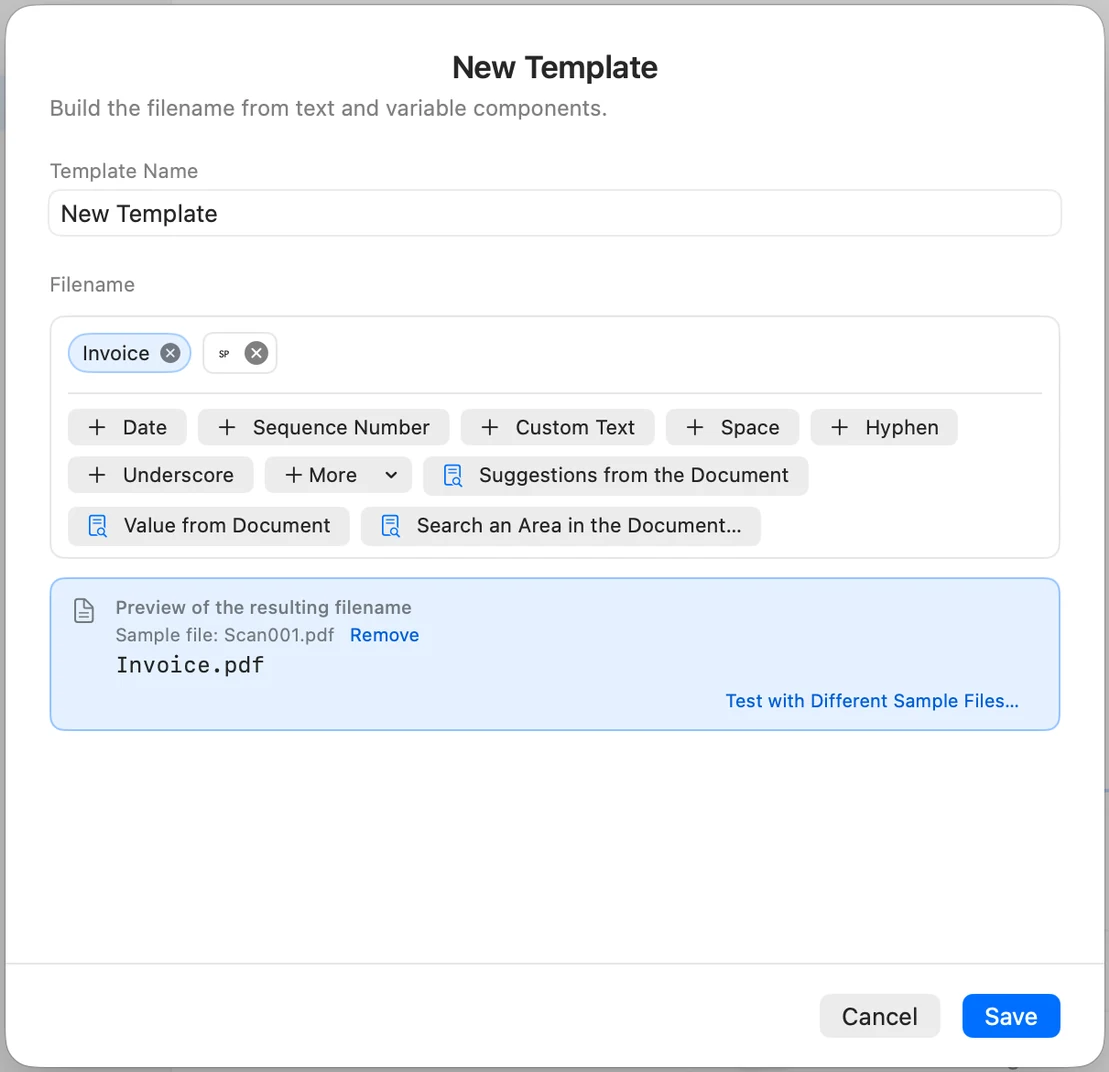This screenshot has width=1109, height=1072.
Task: Add a Hyphen component
Action: [x=884, y=427]
